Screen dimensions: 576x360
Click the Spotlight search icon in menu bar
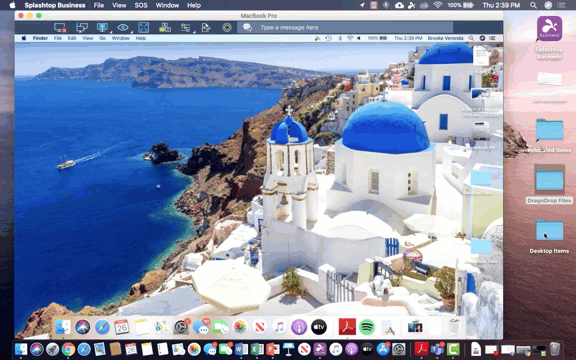click(533, 5)
